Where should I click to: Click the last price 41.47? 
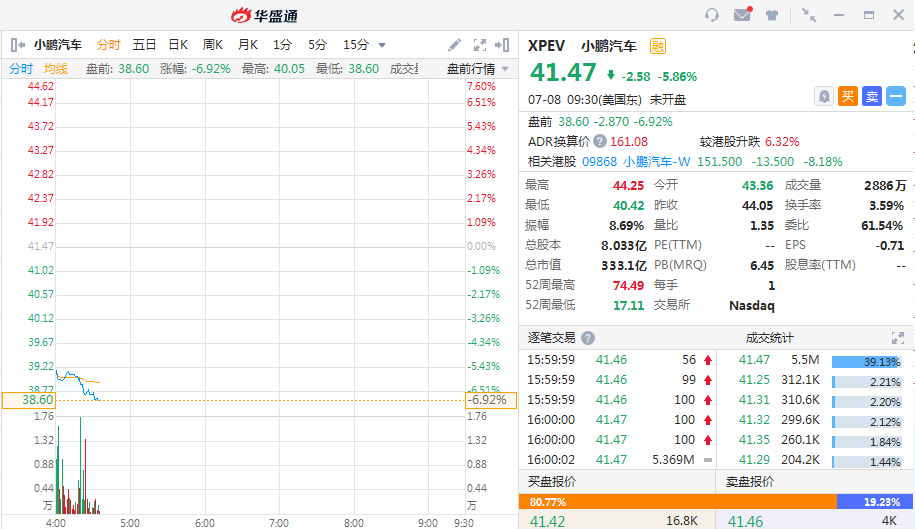[x=563, y=72]
